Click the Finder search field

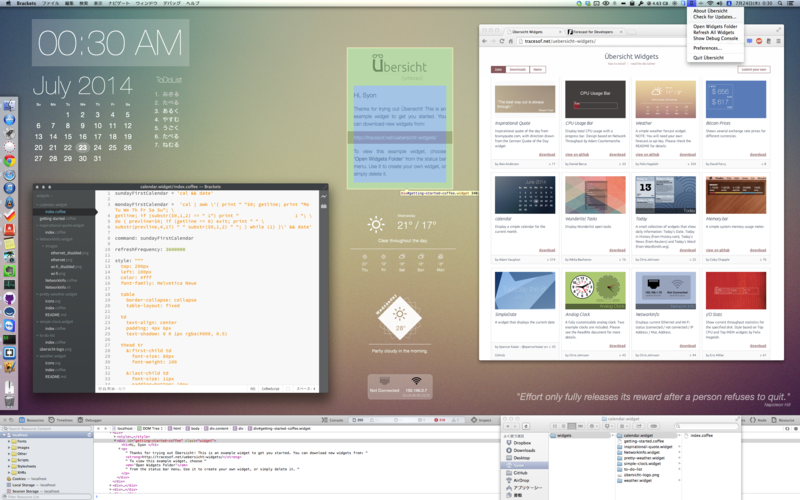(707, 426)
